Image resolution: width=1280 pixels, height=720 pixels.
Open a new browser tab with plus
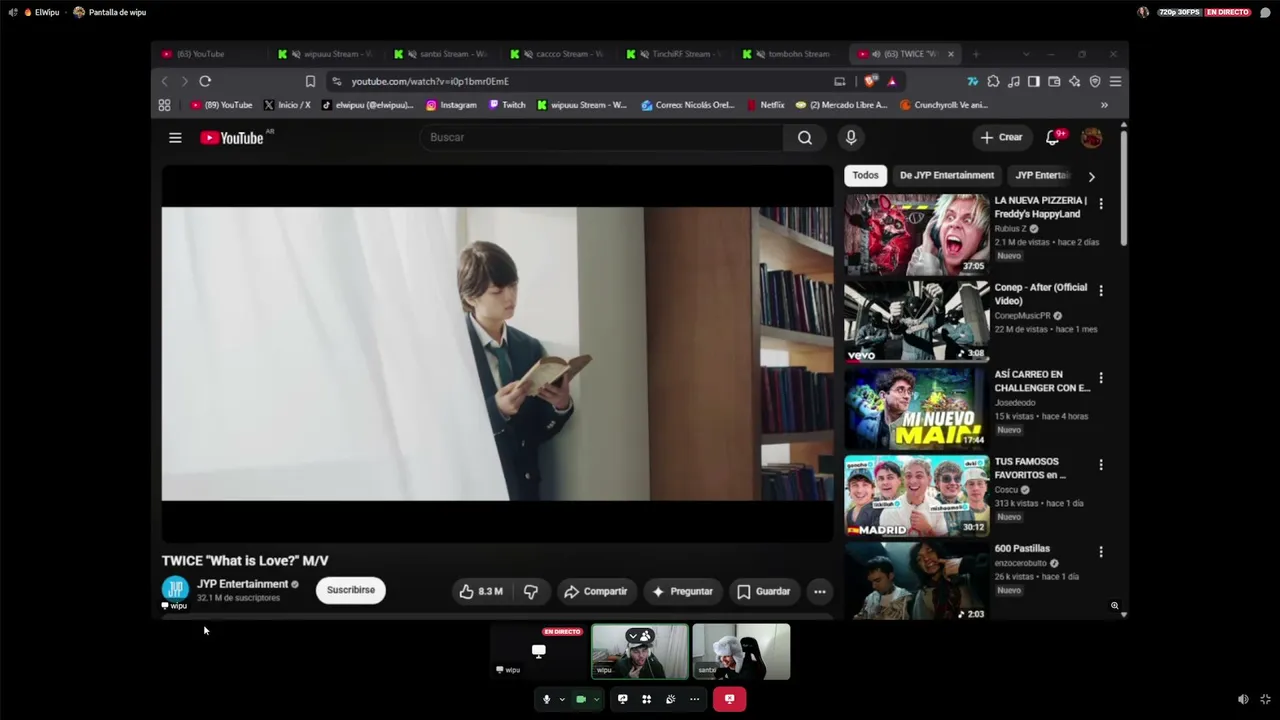coord(976,54)
